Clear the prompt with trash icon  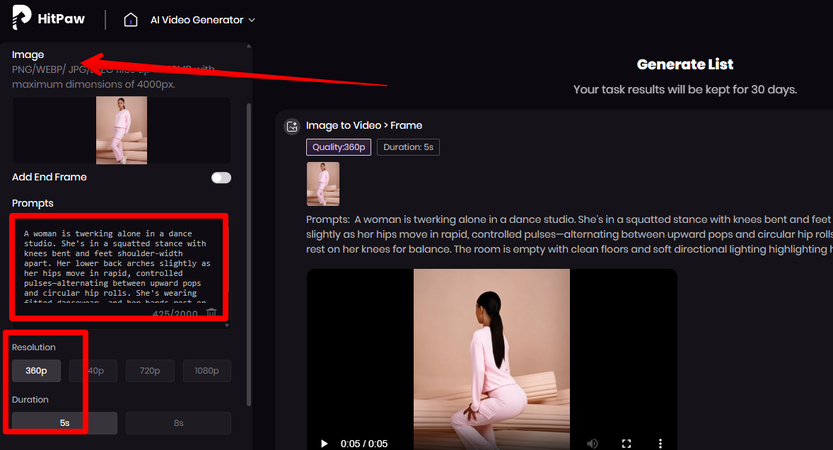tap(211, 312)
